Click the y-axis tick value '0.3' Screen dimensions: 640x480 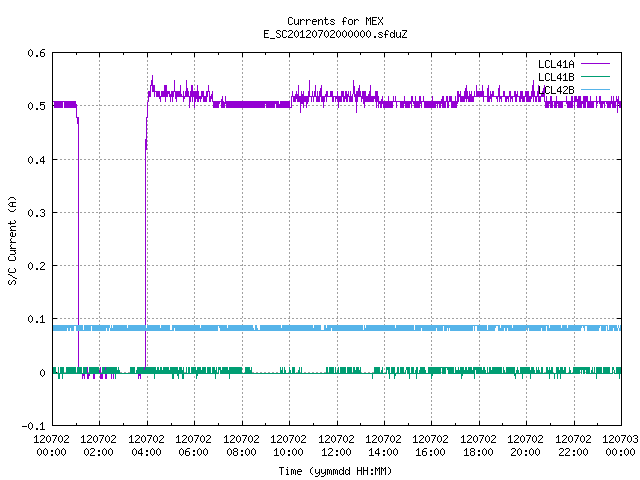36,213
